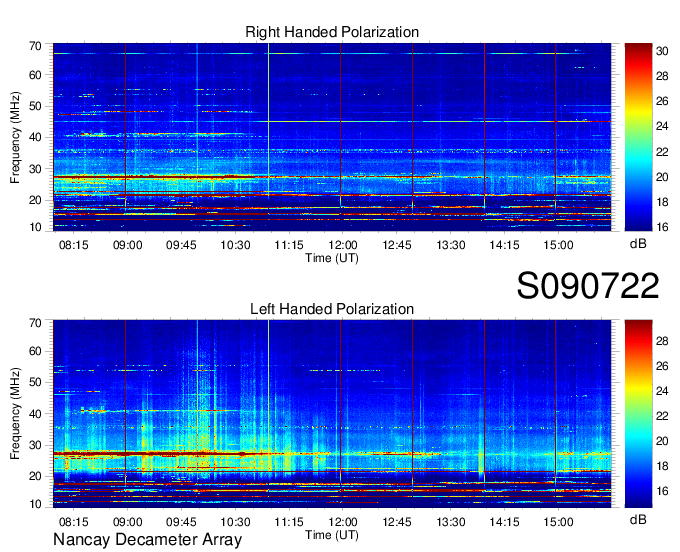Click the 11:15 time tick of Right Handed plot
The image size is (680, 552).
point(289,245)
